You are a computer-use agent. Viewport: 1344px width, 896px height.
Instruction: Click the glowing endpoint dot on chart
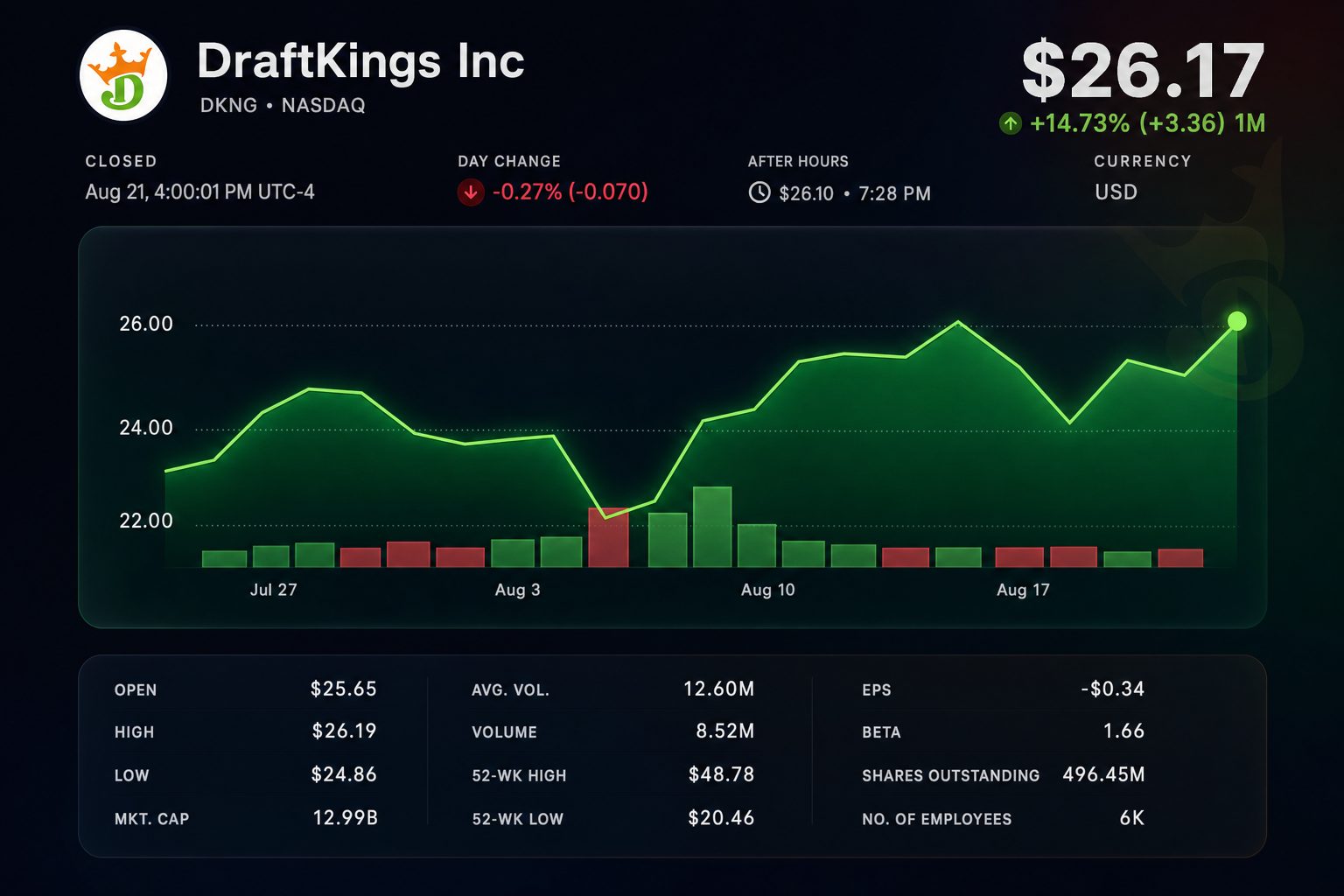[1236, 321]
